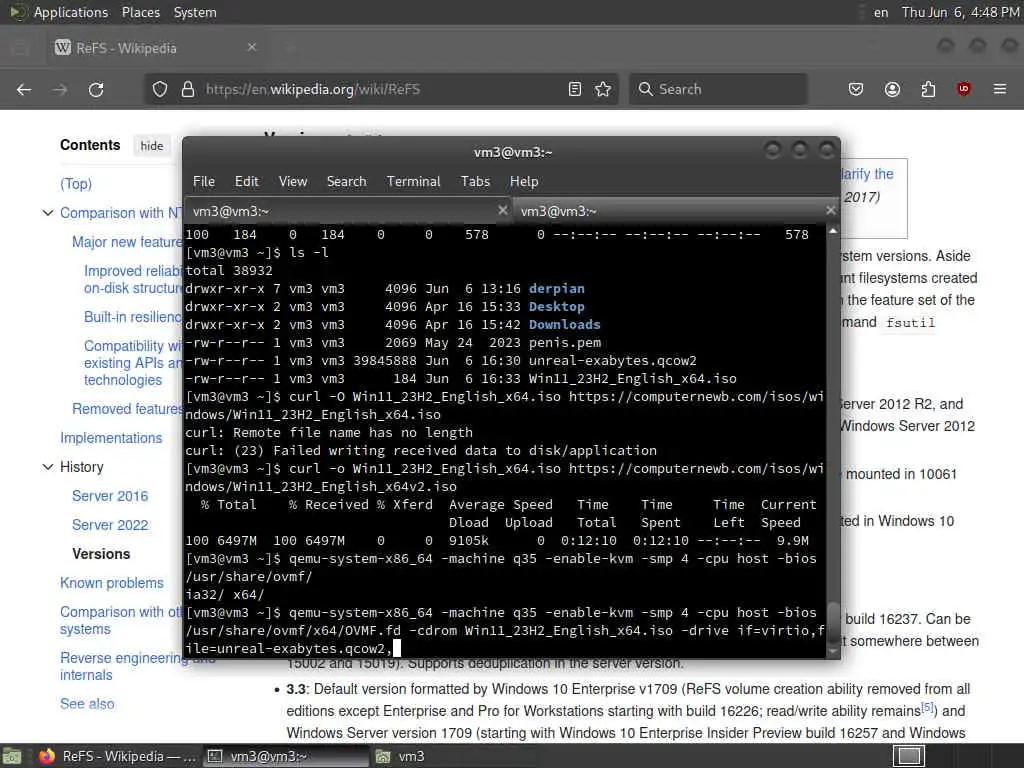The width and height of the screenshot is (1024, 768).
Task: Click the terminal scrollbar up arrow
Action: click(x=833, y=231)
